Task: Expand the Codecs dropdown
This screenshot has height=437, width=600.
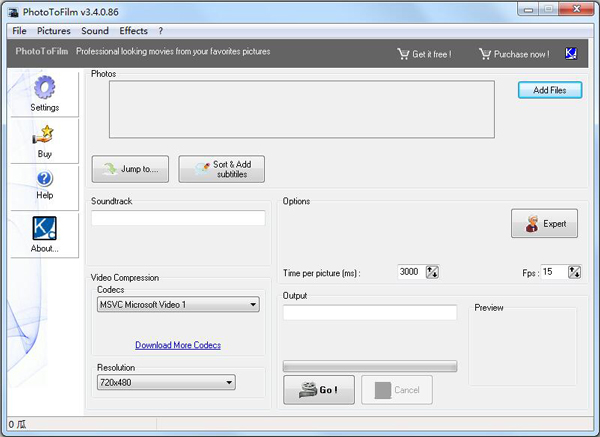Action: tap(178, 305)
